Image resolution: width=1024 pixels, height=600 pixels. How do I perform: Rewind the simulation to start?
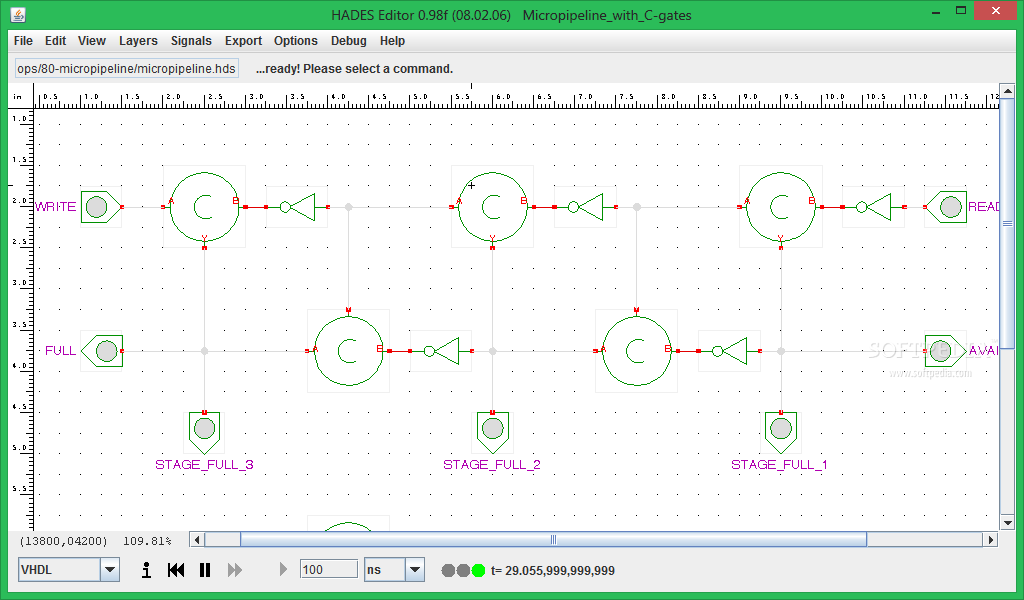[176, 570]
